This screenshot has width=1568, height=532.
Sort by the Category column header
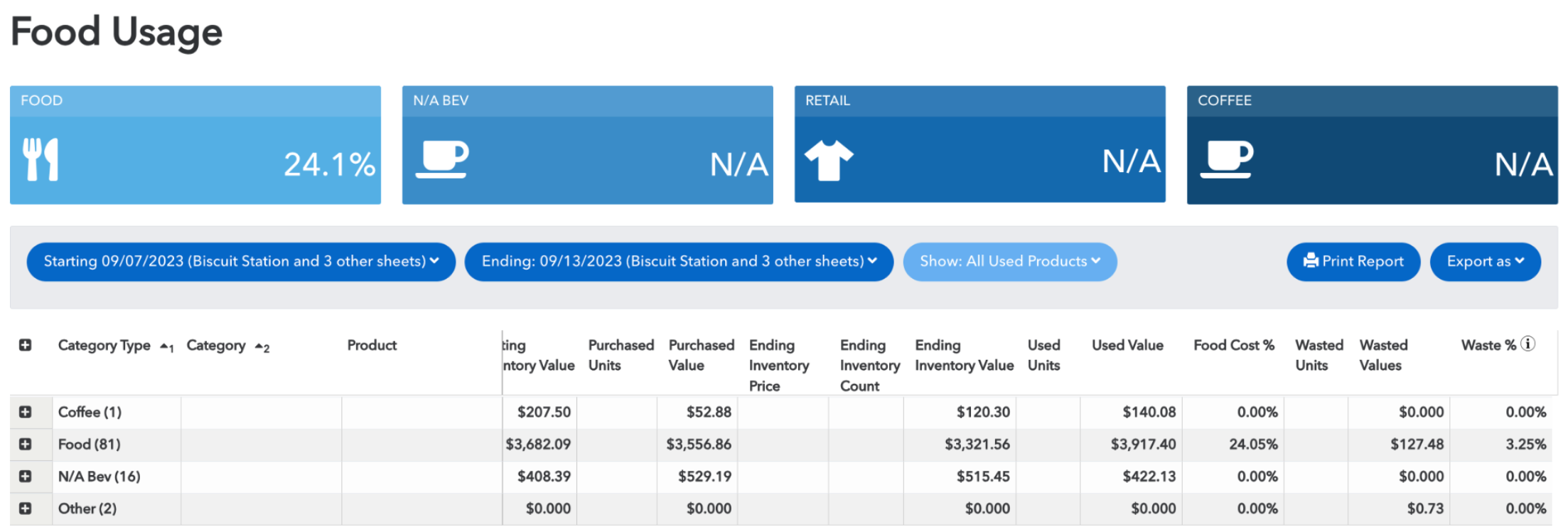click(216, 346)
